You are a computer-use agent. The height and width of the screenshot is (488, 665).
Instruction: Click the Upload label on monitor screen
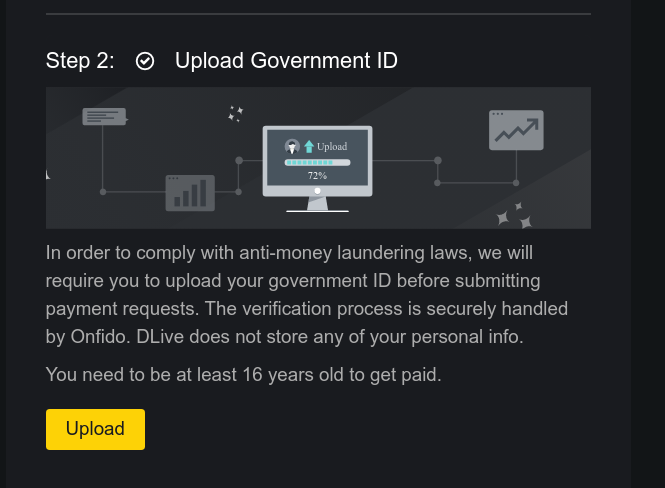click(x=332, y=146)
